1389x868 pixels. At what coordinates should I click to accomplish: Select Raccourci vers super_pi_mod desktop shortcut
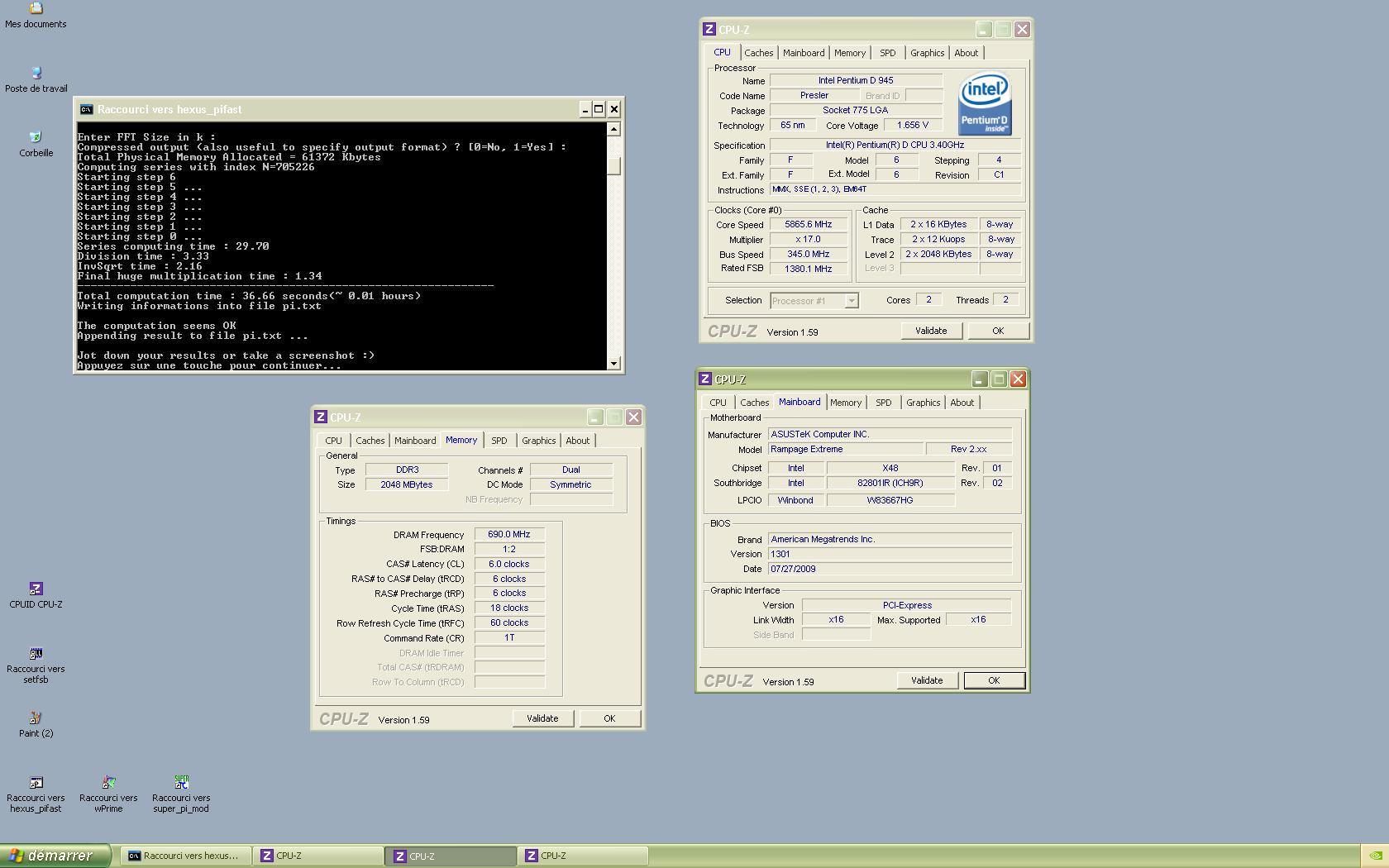click(x=181, y=794)
